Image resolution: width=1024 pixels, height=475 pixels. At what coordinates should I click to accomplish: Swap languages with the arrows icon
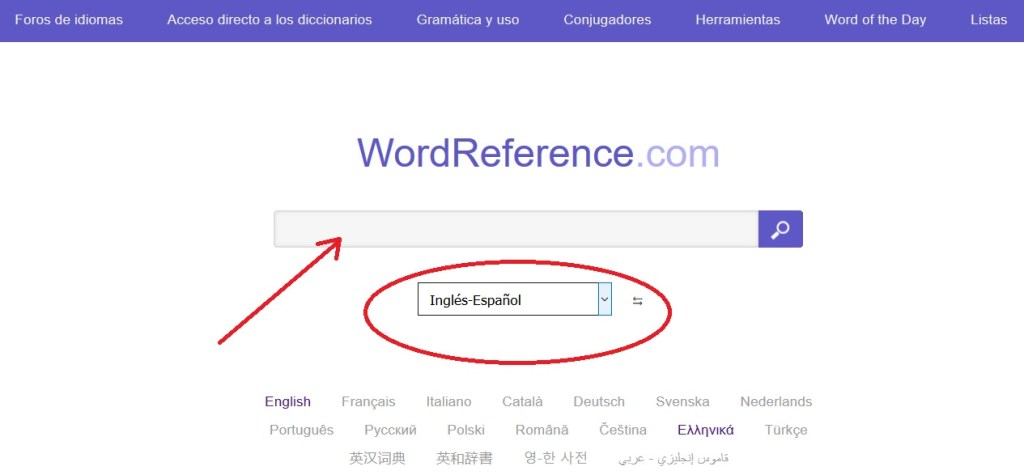point(638,301)
